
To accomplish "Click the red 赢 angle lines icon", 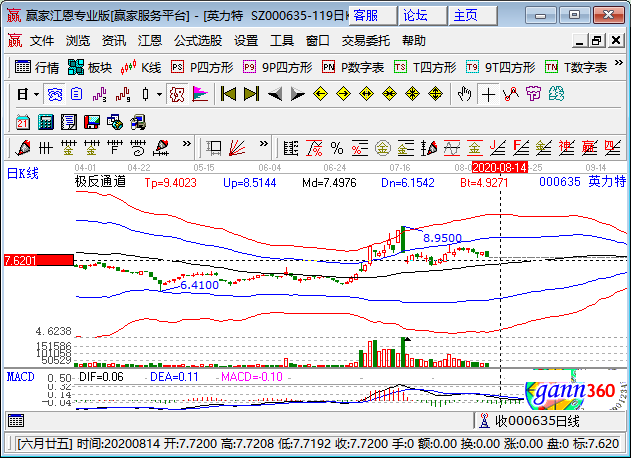I will tap(590, 149).
